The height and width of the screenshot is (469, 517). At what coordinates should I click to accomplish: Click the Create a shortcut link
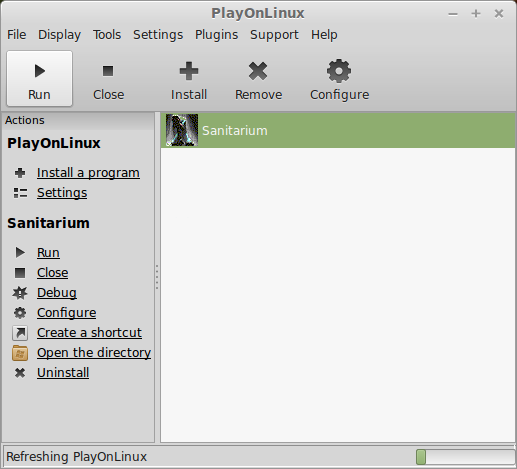pos(89,333)
